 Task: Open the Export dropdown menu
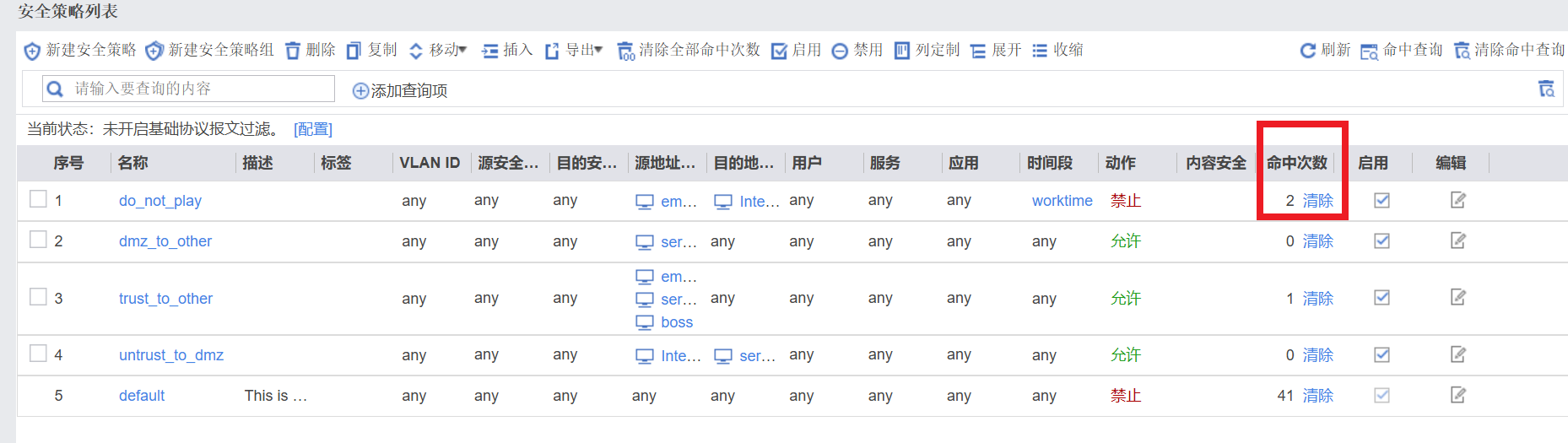click(574, 51)
